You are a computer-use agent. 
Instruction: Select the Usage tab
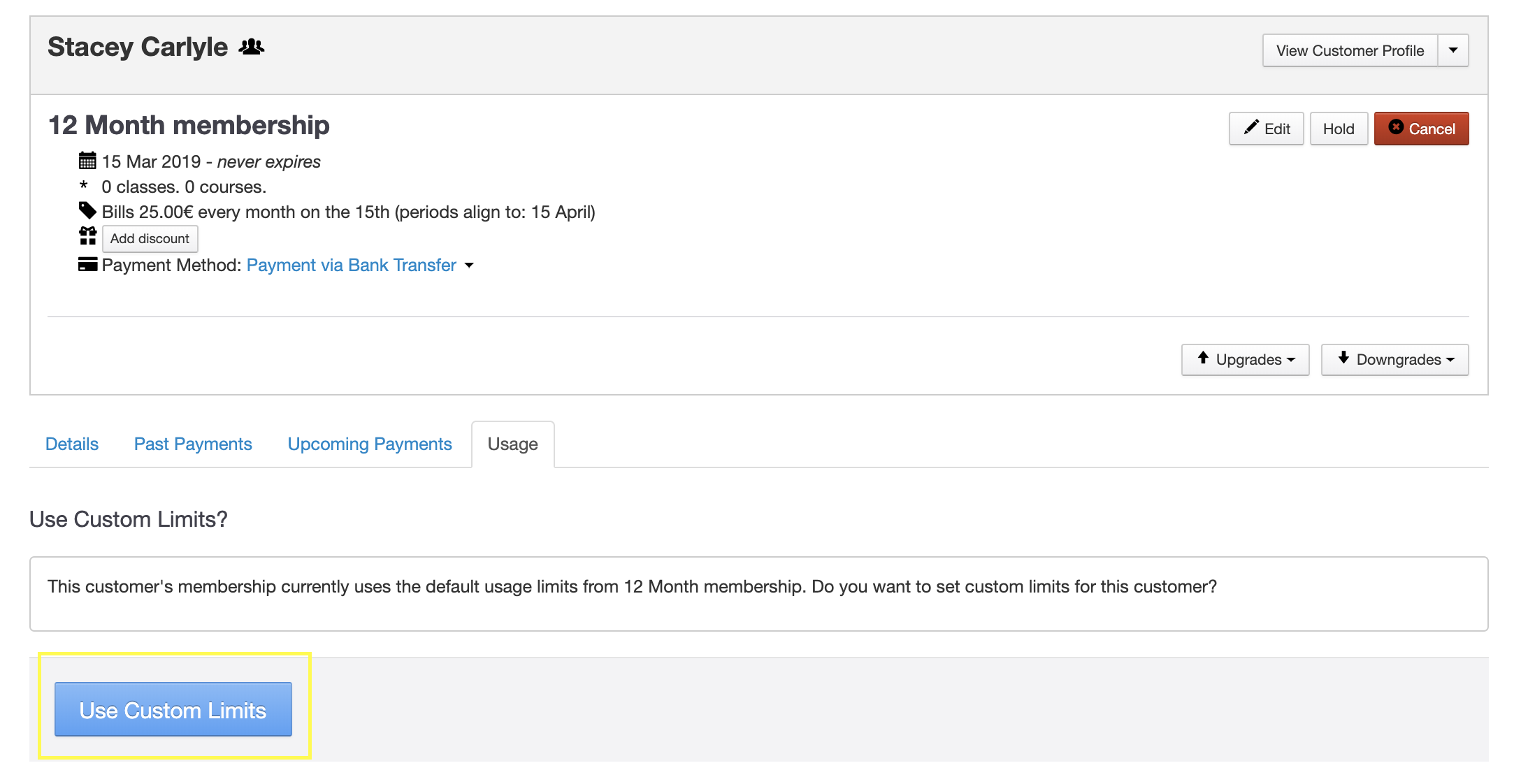tap(512, 444)
